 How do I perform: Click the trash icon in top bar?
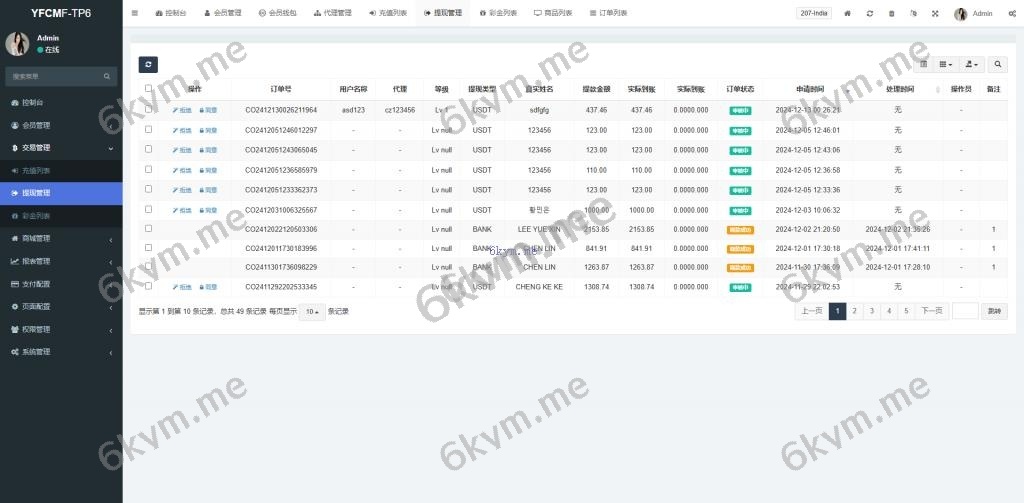(891, 13)
